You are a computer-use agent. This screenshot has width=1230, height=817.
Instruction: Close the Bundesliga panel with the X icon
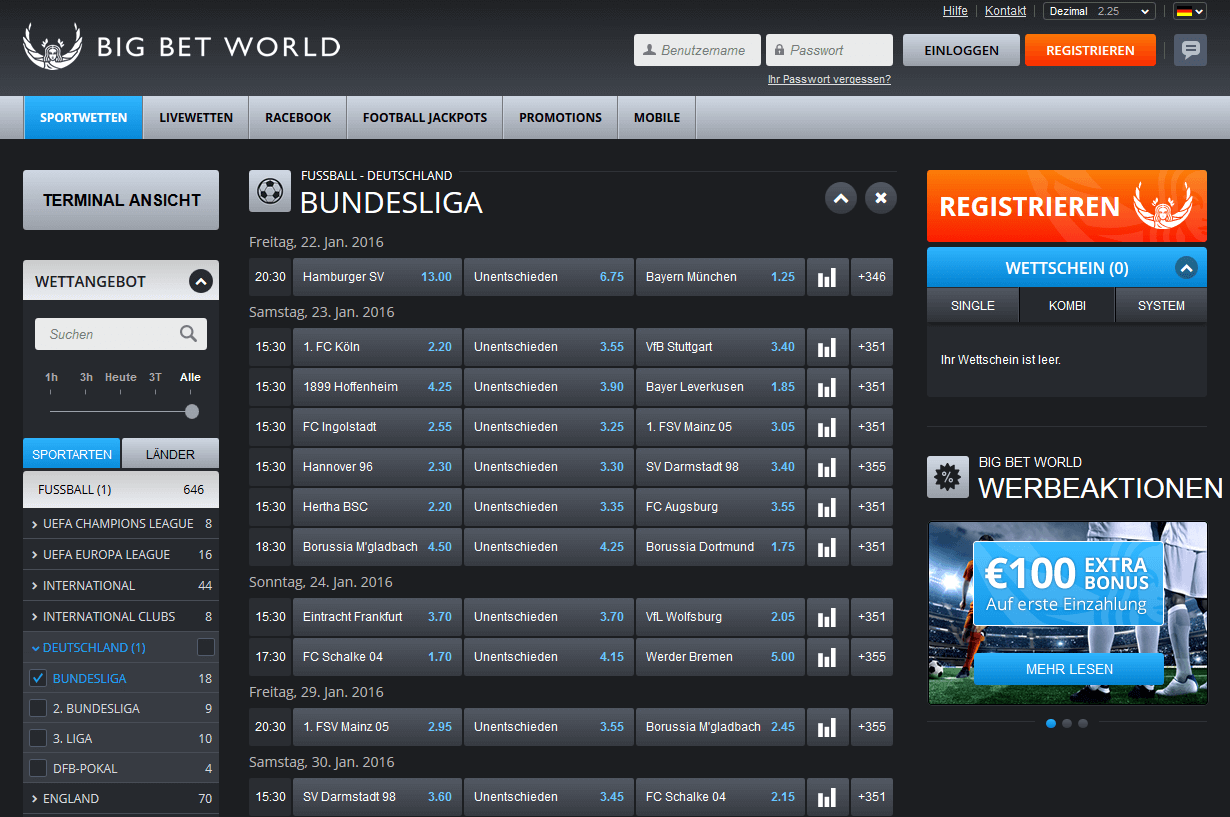click(x=881, y=198)
